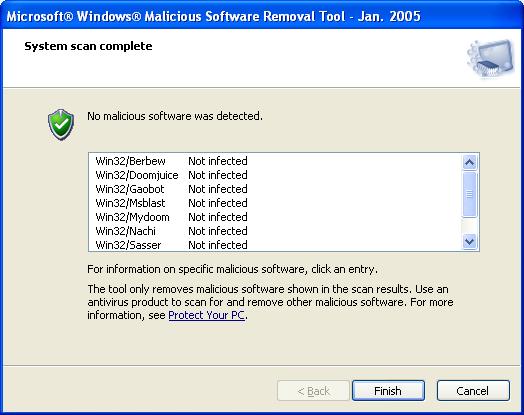The image size is (524, 415).
Task: Click the green shield checkmark icon
Action: point(61,124)
